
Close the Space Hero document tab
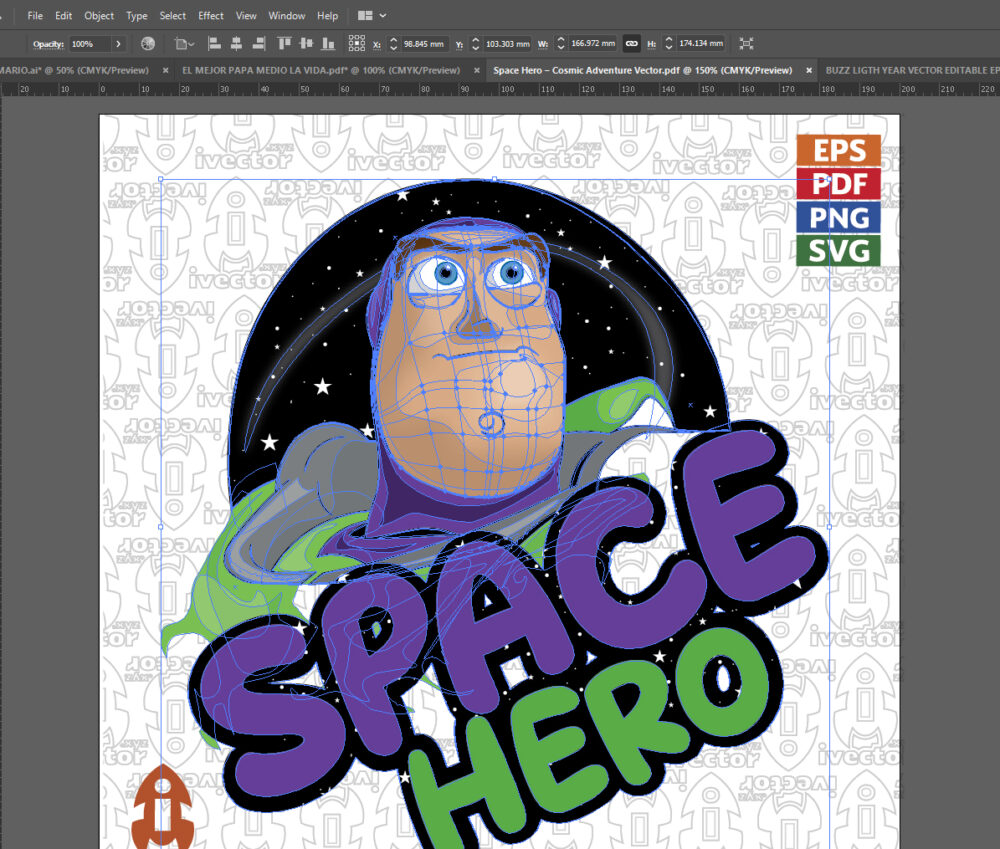tap(809, 70)
